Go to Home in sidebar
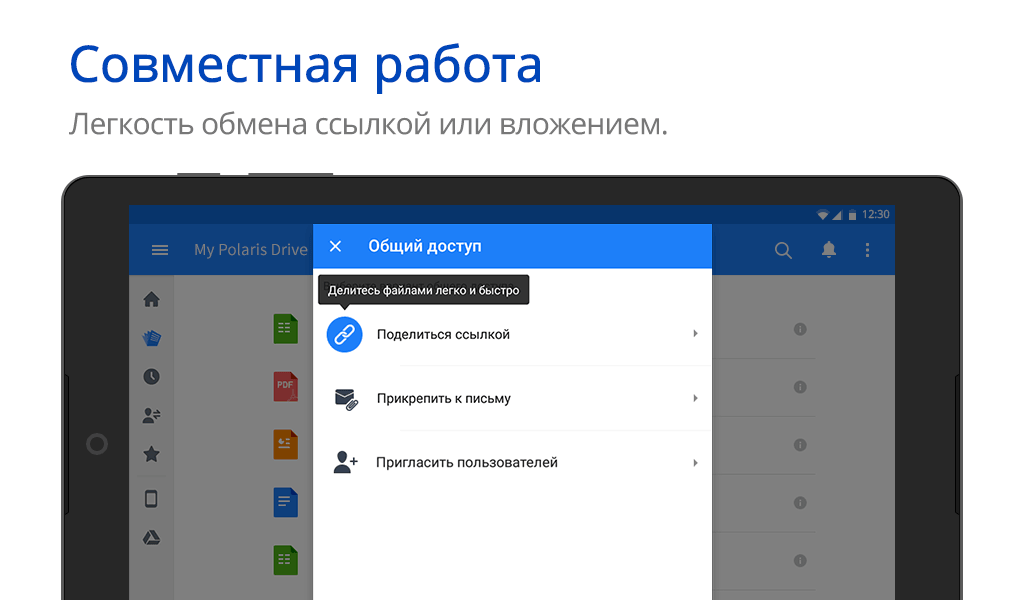 pyautogui.click(x=152, y=300)
